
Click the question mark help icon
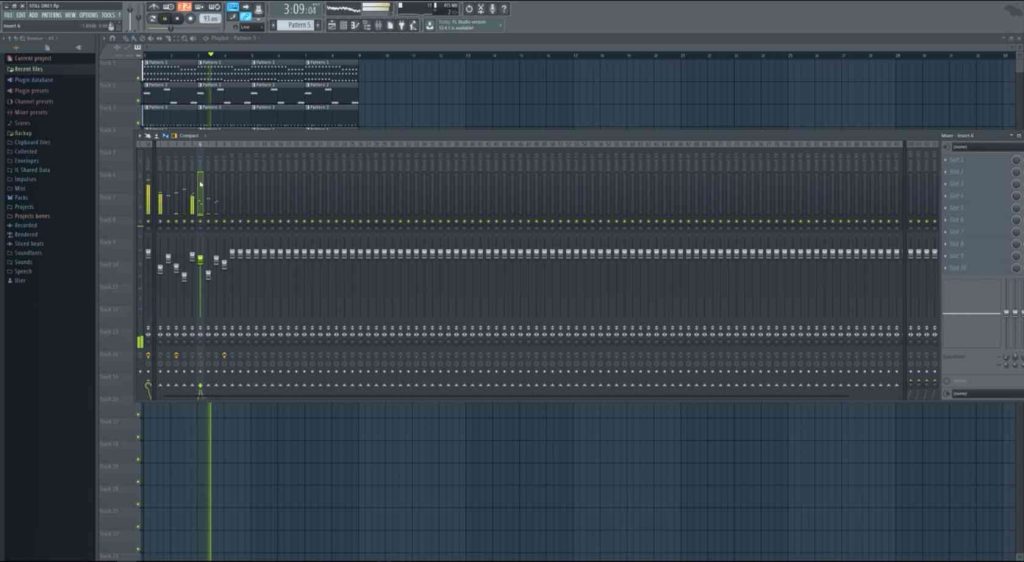tap(504, 9)
